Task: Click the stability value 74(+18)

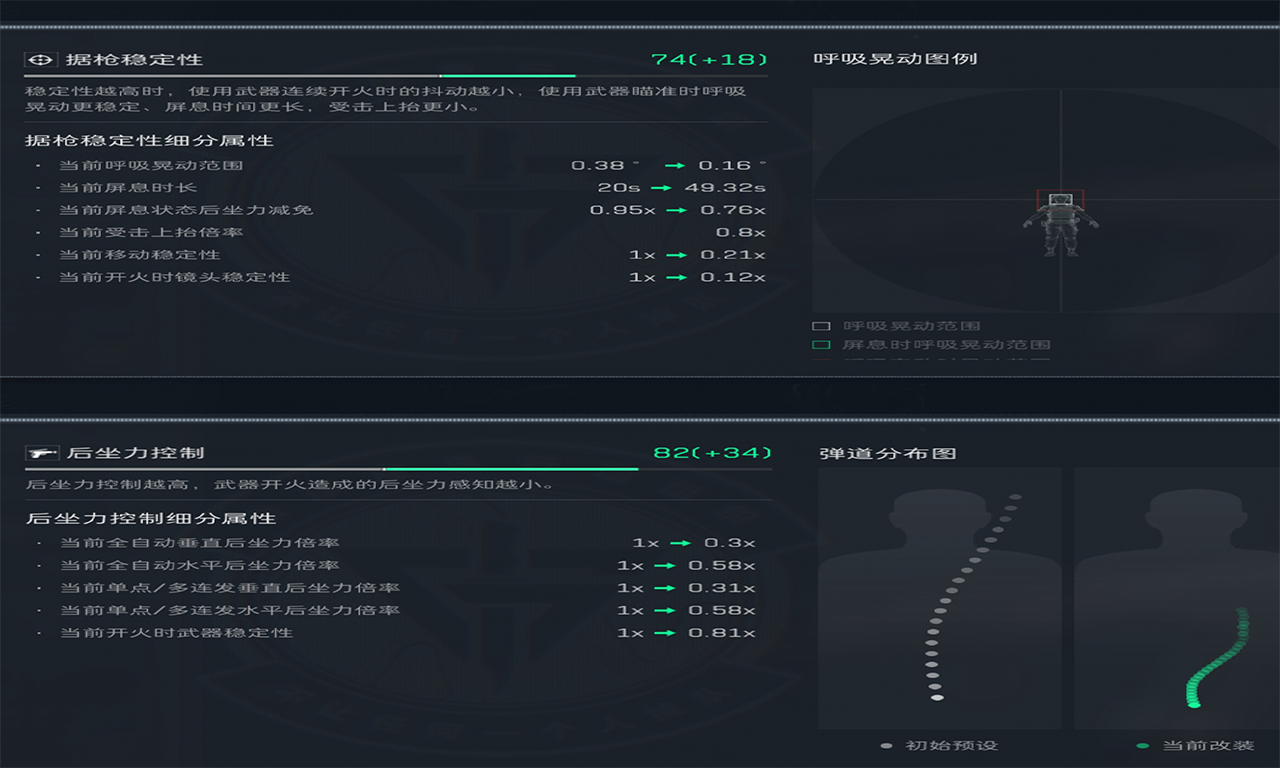Action: click(x=709, y=59)
